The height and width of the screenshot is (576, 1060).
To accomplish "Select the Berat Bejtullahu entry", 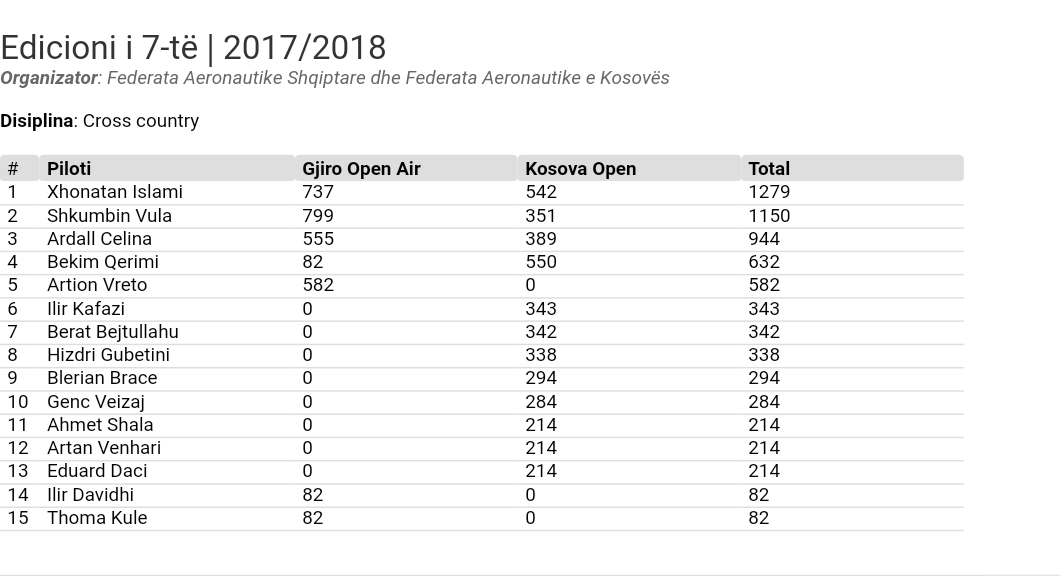I will coord(112,331).
